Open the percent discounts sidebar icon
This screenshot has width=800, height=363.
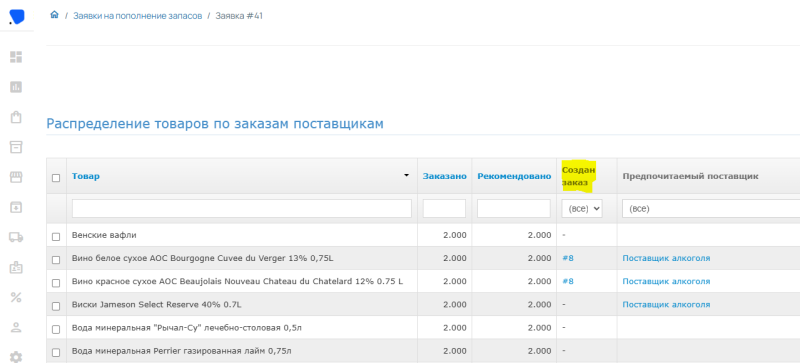[16, 297]
